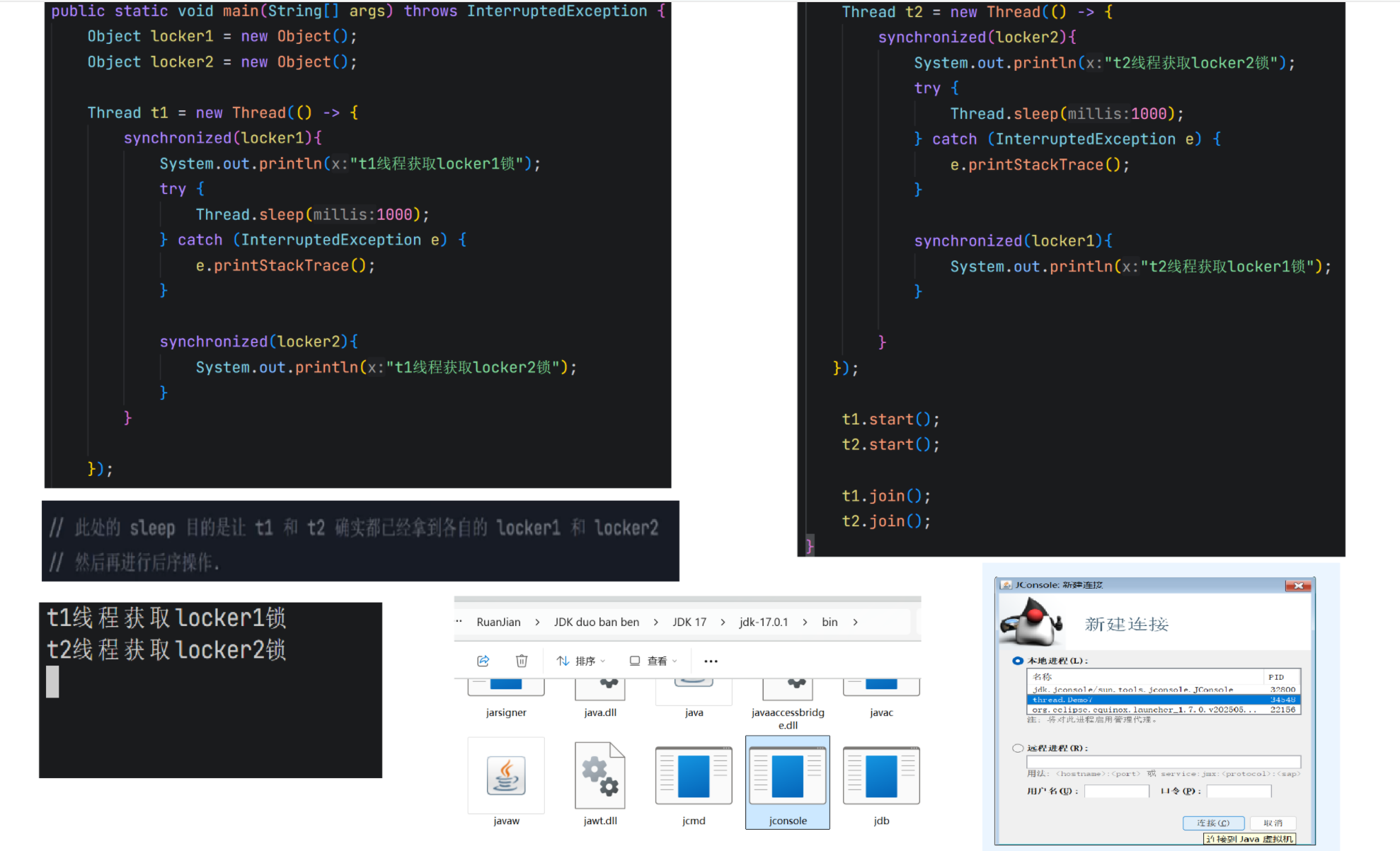
Task: Click the JDK 17 breadcrumb item
Action: click(x=689, y=622)
